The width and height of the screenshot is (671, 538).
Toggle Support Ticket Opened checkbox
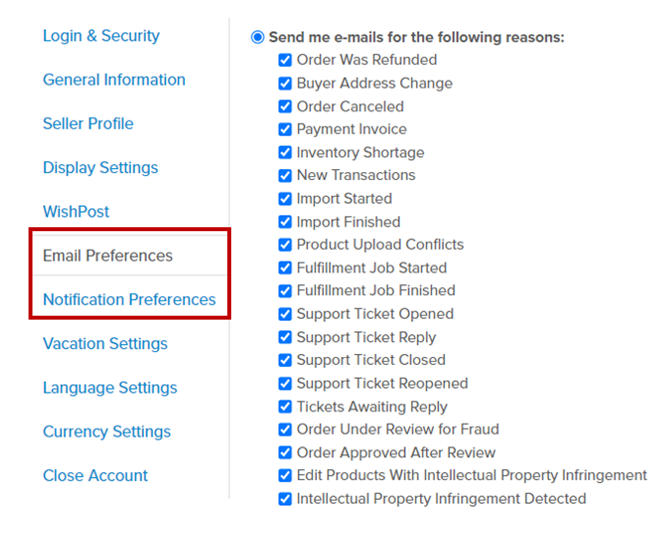pos(285,314)
